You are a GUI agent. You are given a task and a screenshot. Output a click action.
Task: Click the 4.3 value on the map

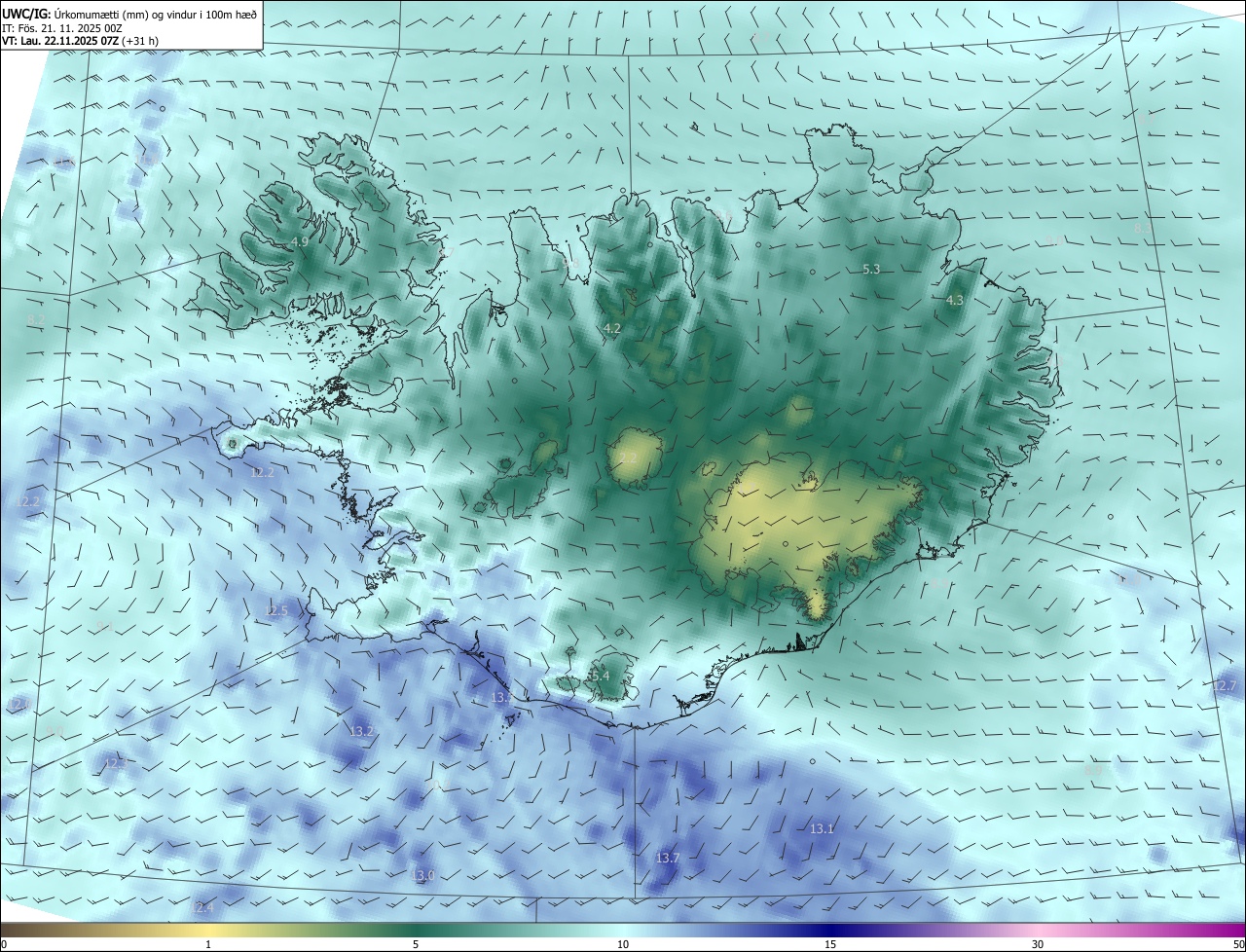955,300
